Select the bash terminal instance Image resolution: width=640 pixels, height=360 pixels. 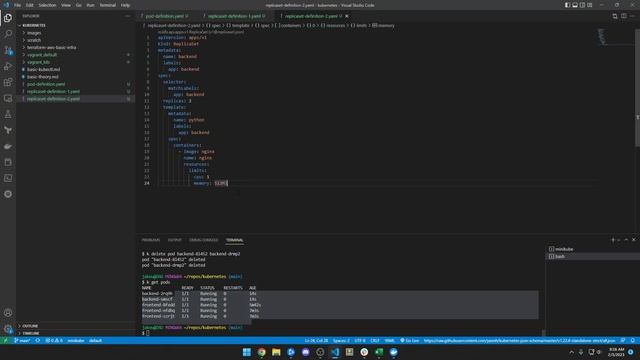point(593,256)
